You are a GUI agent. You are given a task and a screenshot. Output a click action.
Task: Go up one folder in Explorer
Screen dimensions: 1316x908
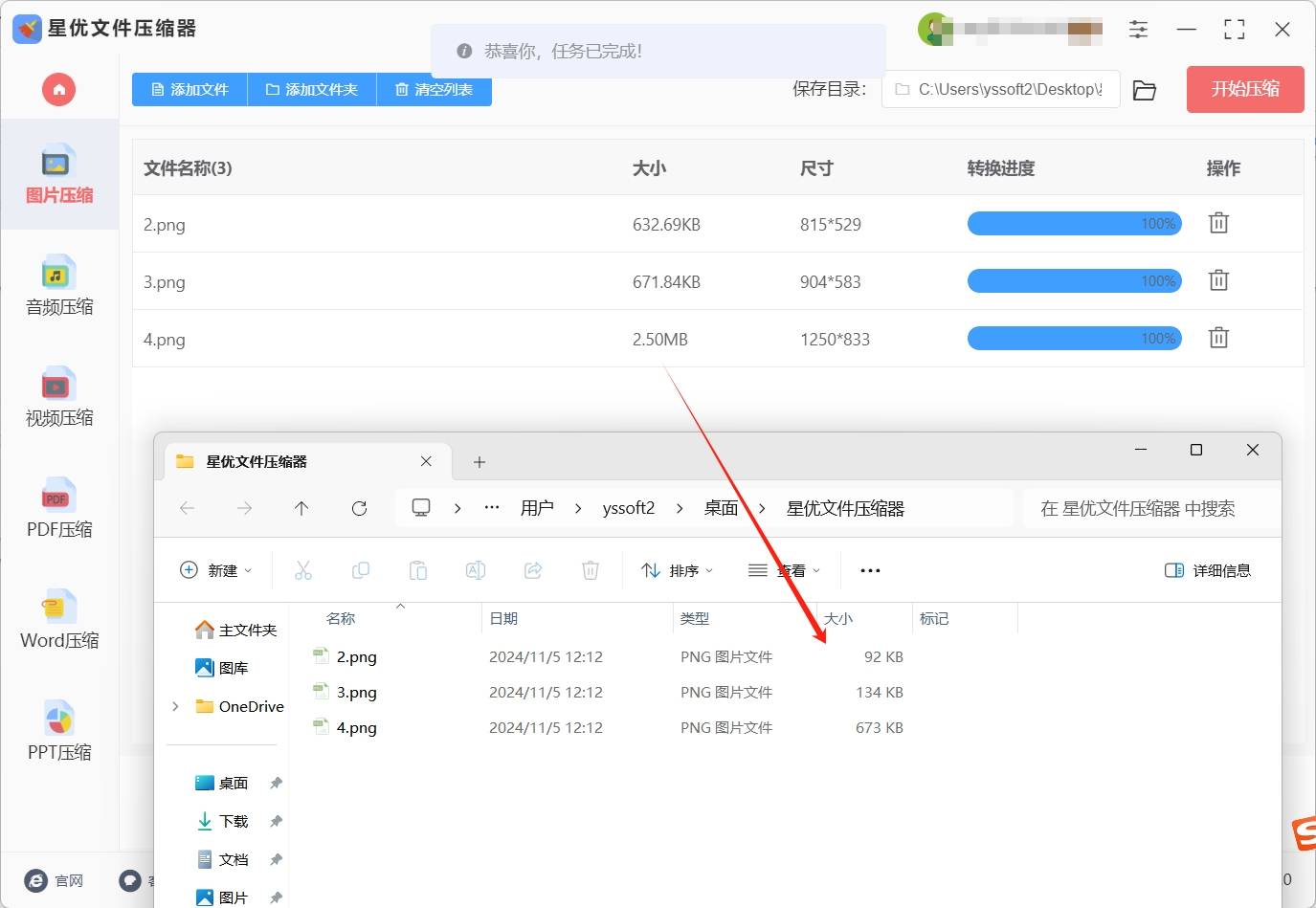[x=301, y=508]
